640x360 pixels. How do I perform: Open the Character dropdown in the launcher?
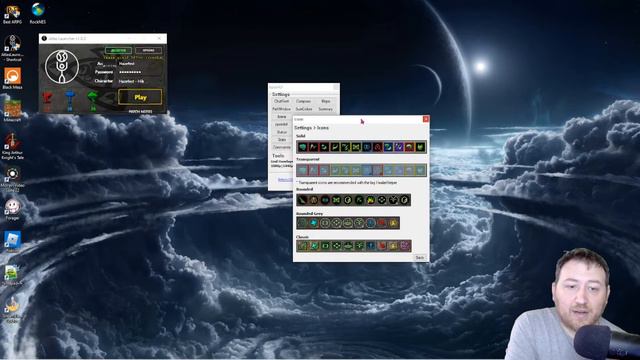coord(140,81)
